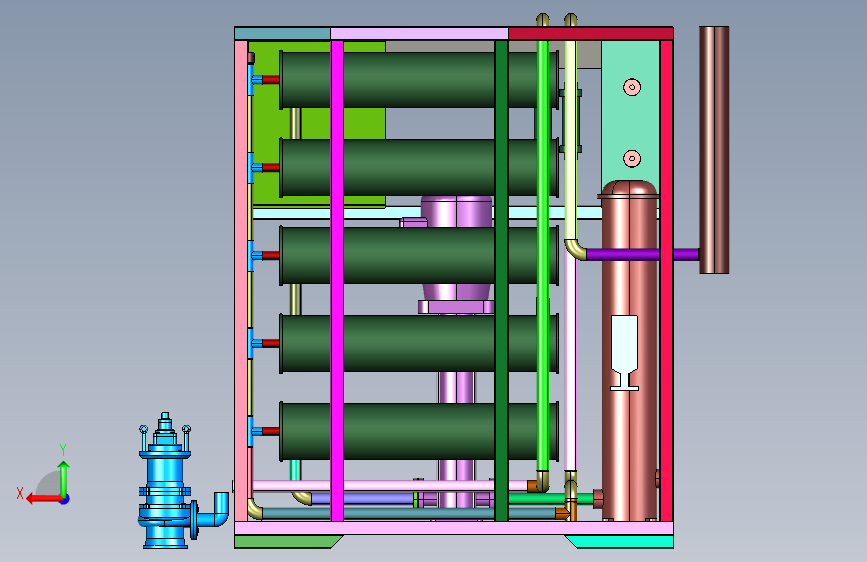The width and height of the screenshot is (867, 562).
Task: Select the blue submersible pump model
Action: [165, 481]
